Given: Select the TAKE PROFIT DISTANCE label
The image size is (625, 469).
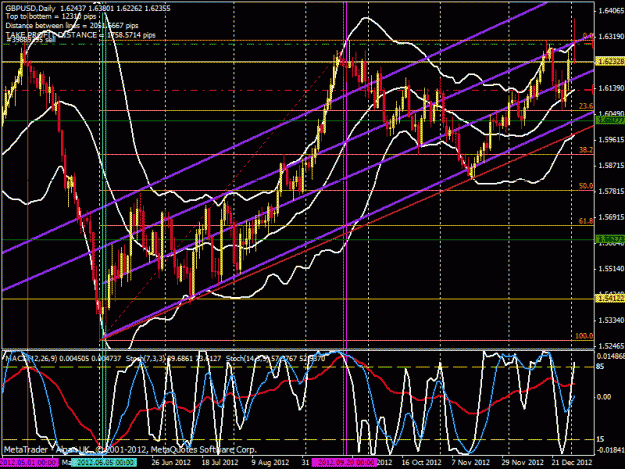Looking at the screenshot, I should tap(81, 35).
